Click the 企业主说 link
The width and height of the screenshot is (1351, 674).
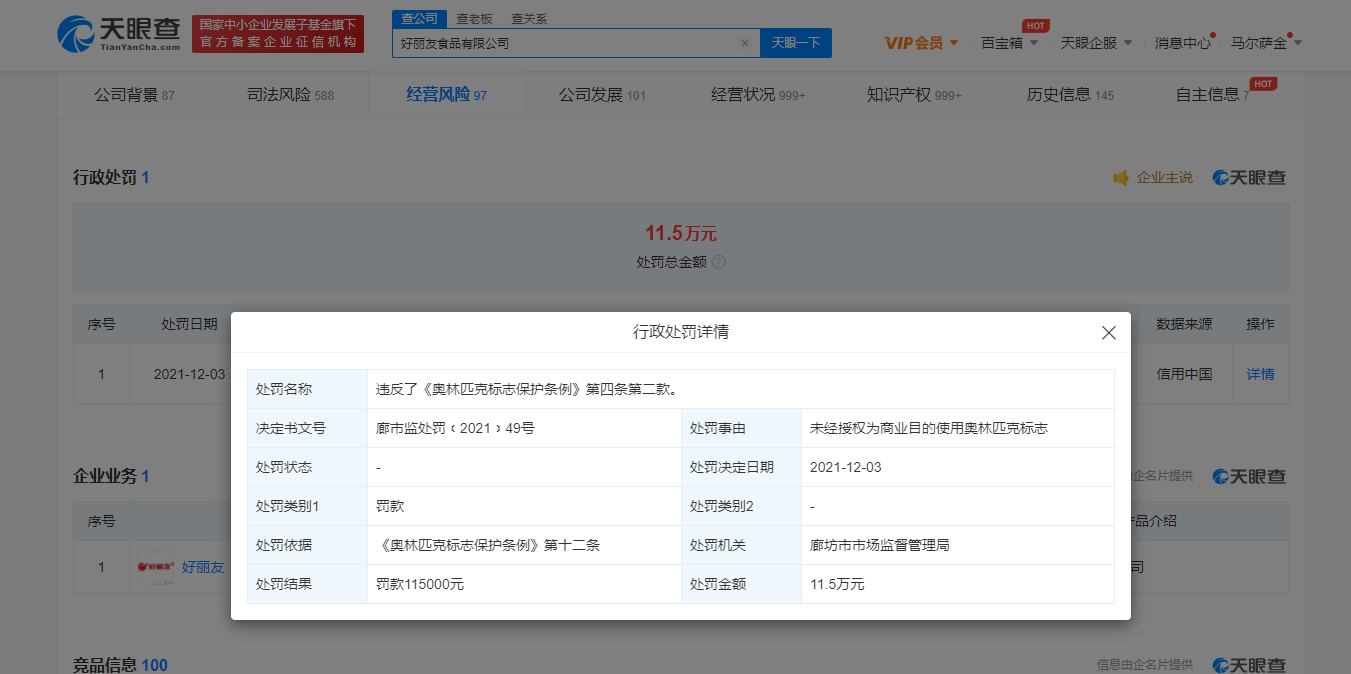pyautogui.click(x=1165, y=178)
